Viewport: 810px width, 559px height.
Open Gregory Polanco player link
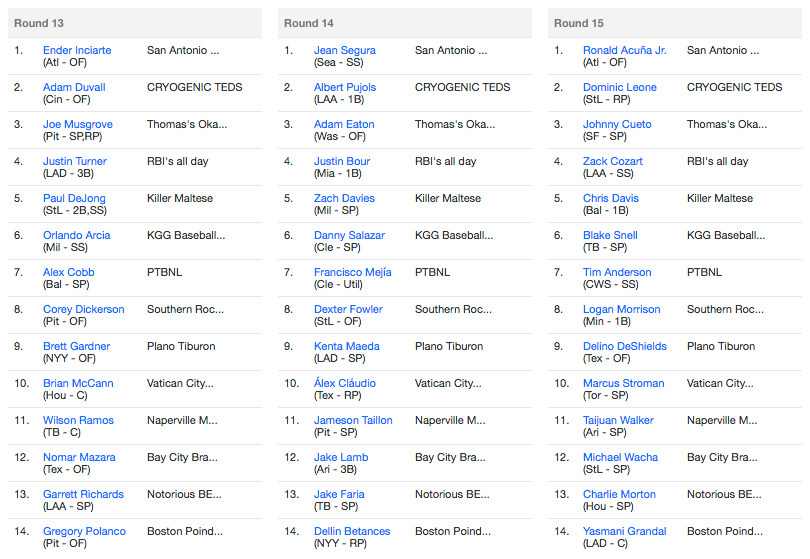point(84,532)
